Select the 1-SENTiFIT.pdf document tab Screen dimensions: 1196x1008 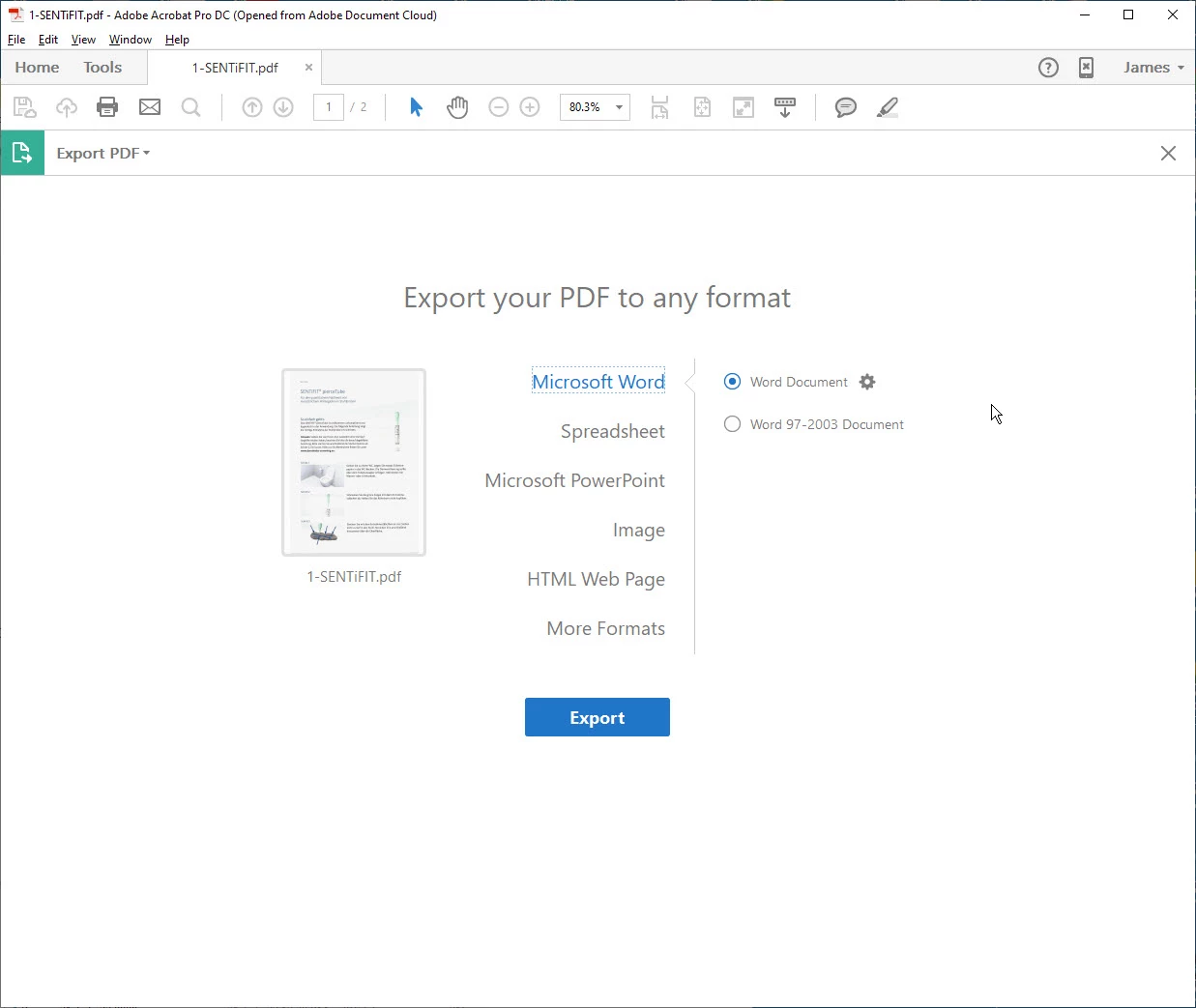pos(235,68)
